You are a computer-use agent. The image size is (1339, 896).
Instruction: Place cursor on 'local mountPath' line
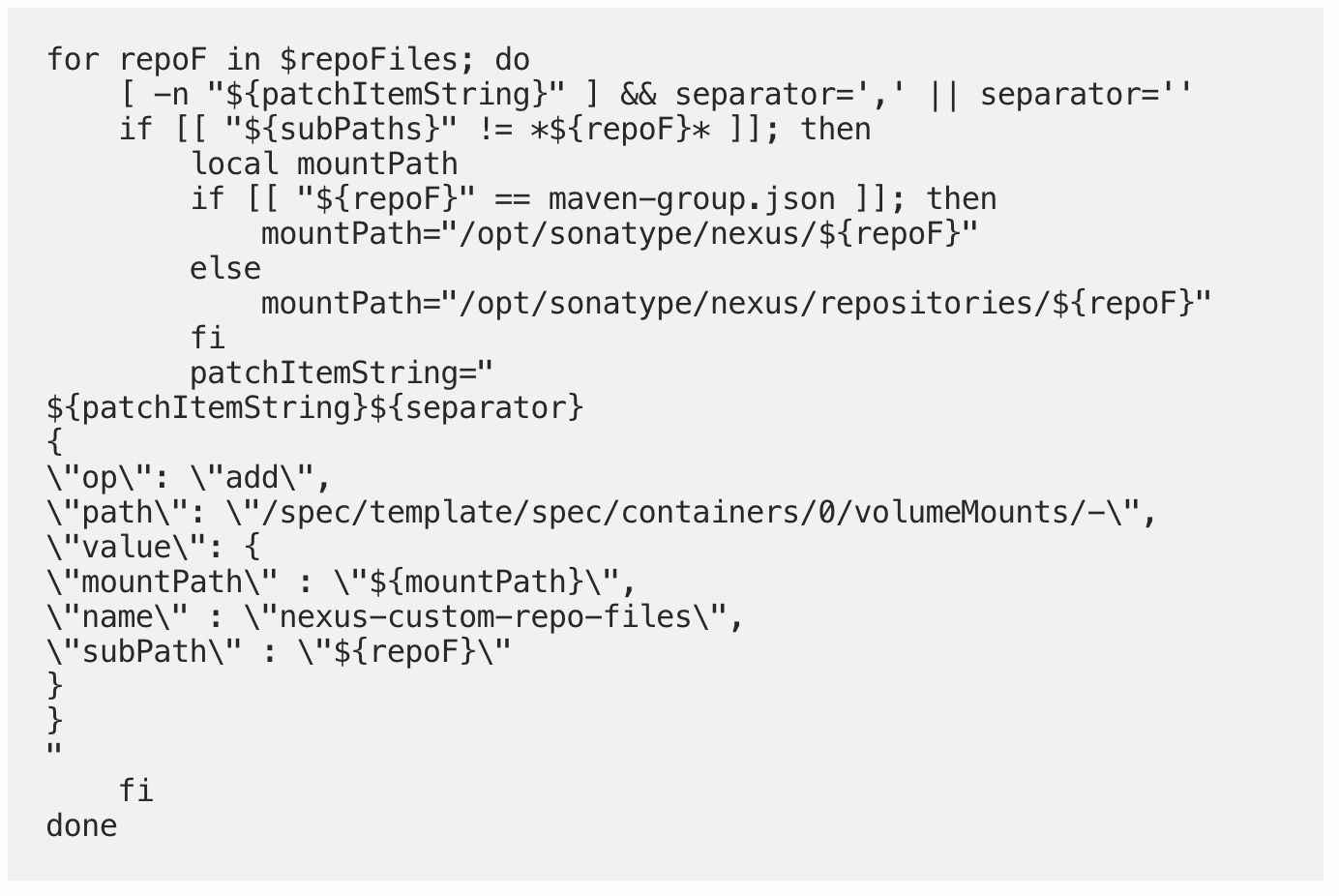click(x=323, y=164)
